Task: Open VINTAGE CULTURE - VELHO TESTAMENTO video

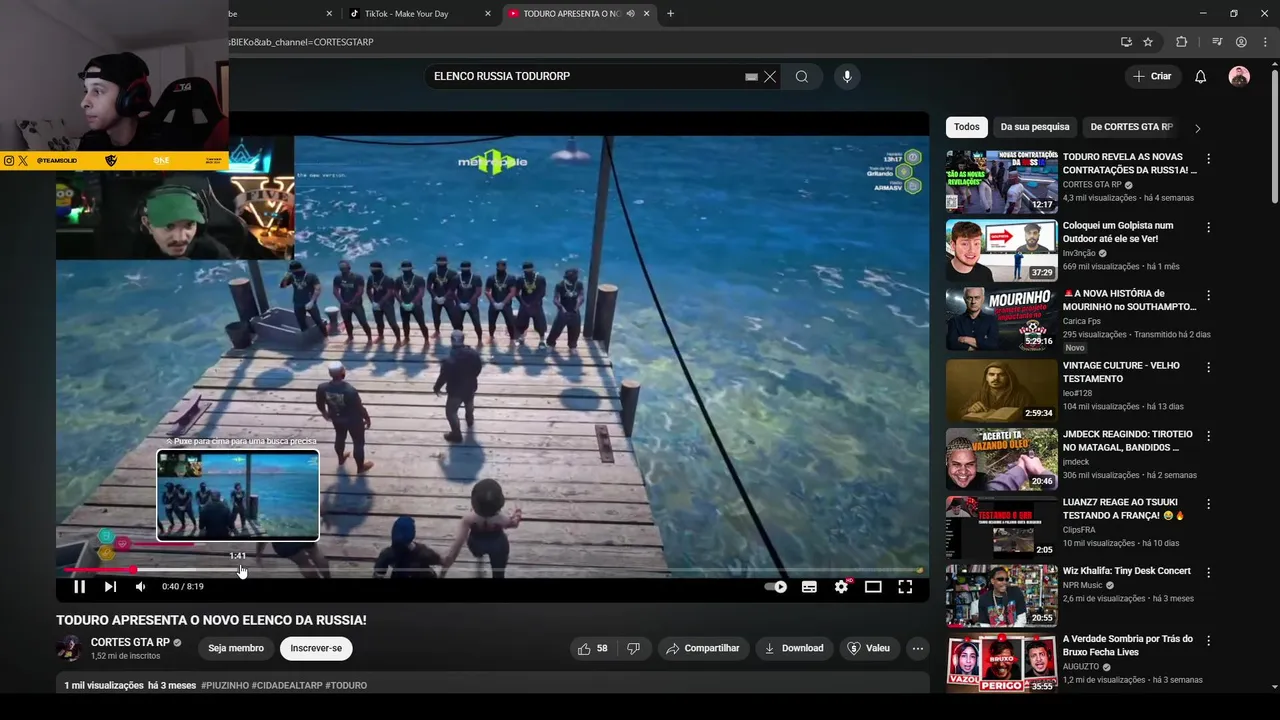Action: coord(1121,372)
